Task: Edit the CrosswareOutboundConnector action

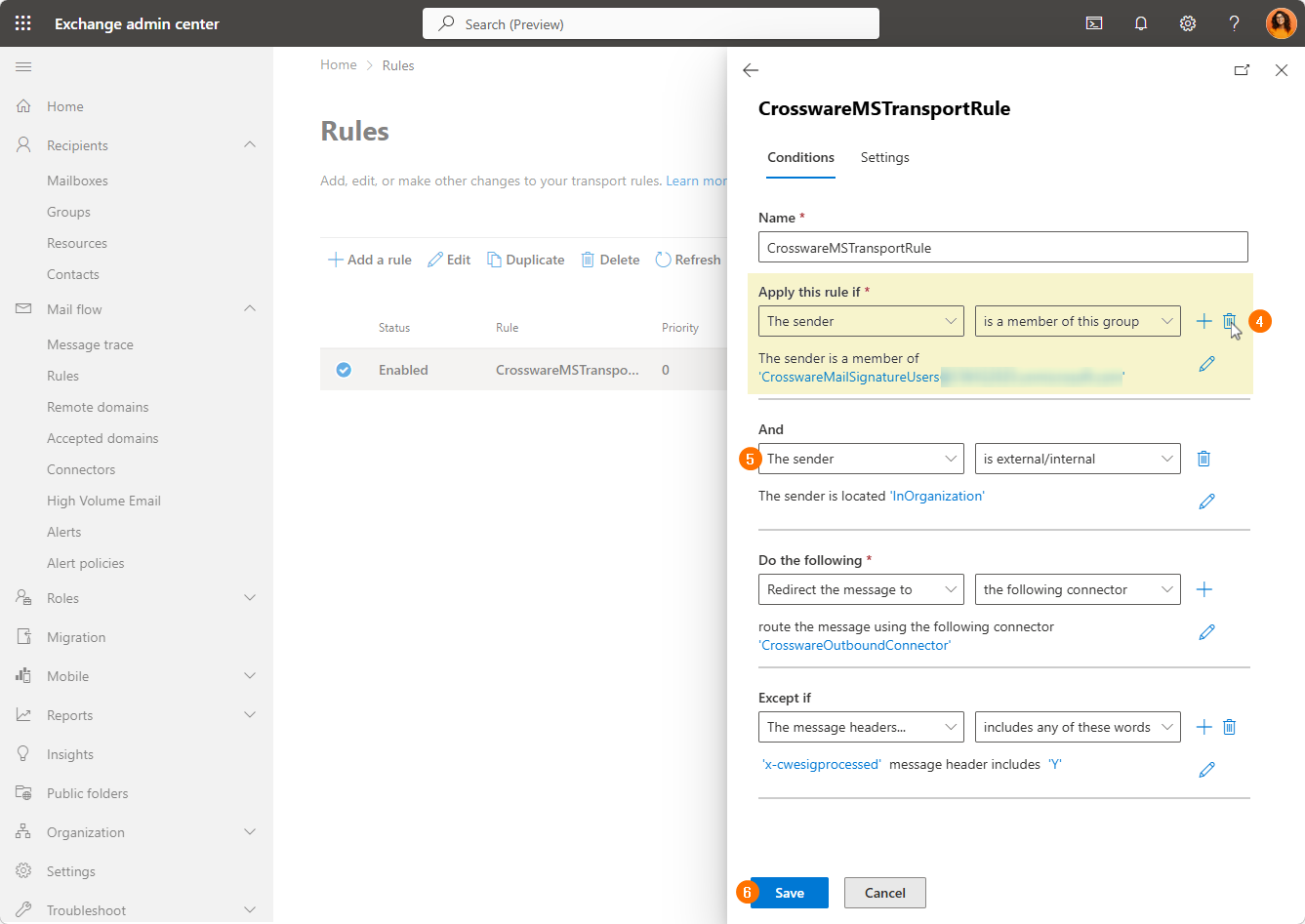Action: [x=1207, y=632]
